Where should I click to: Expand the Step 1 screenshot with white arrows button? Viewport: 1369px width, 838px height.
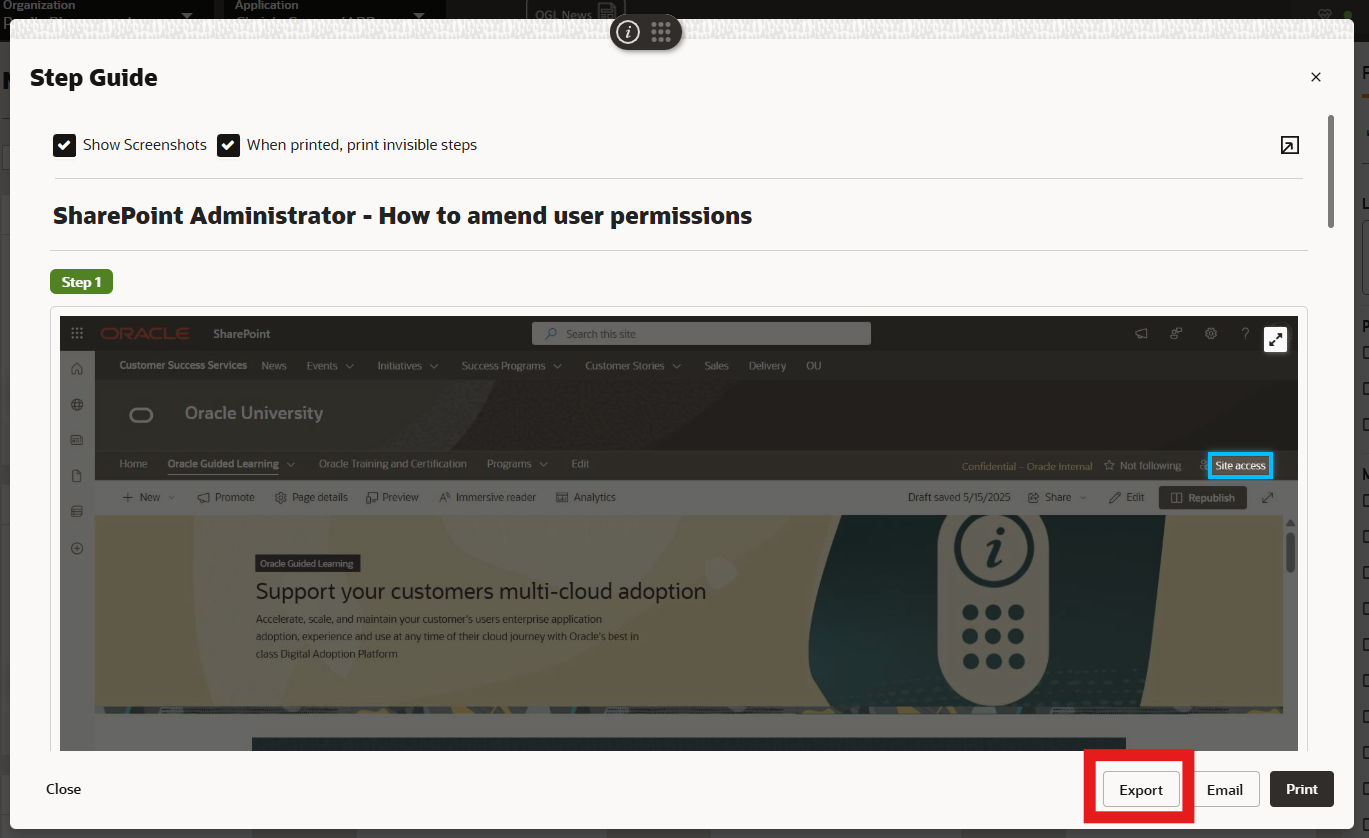point(1275,340)
